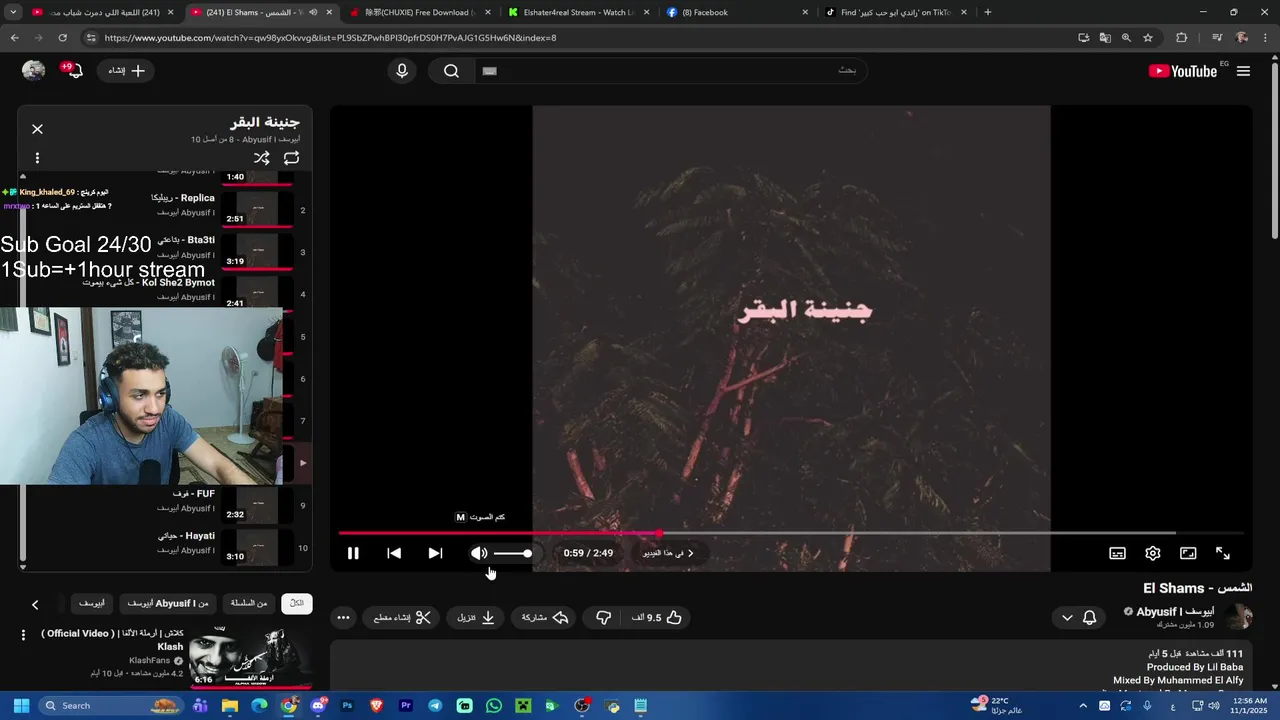1280x720 pixels.
Task: Show more filter chips with the arrow
Action: [35, 604]
